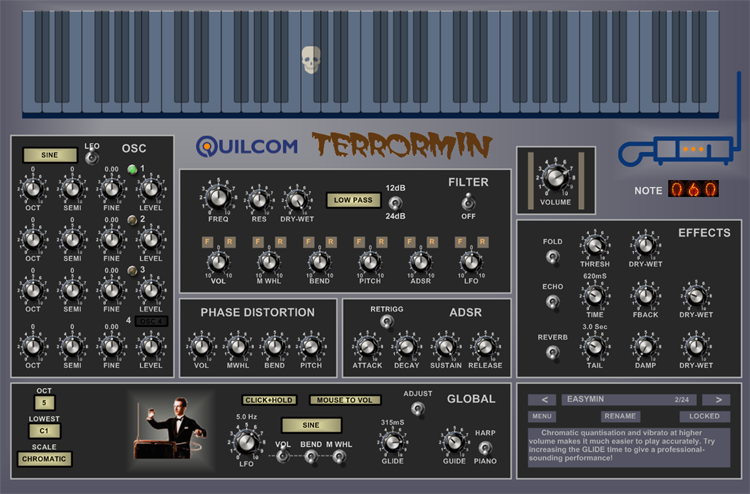Click the skull icon on the keyboard

(x=310, y=60)
